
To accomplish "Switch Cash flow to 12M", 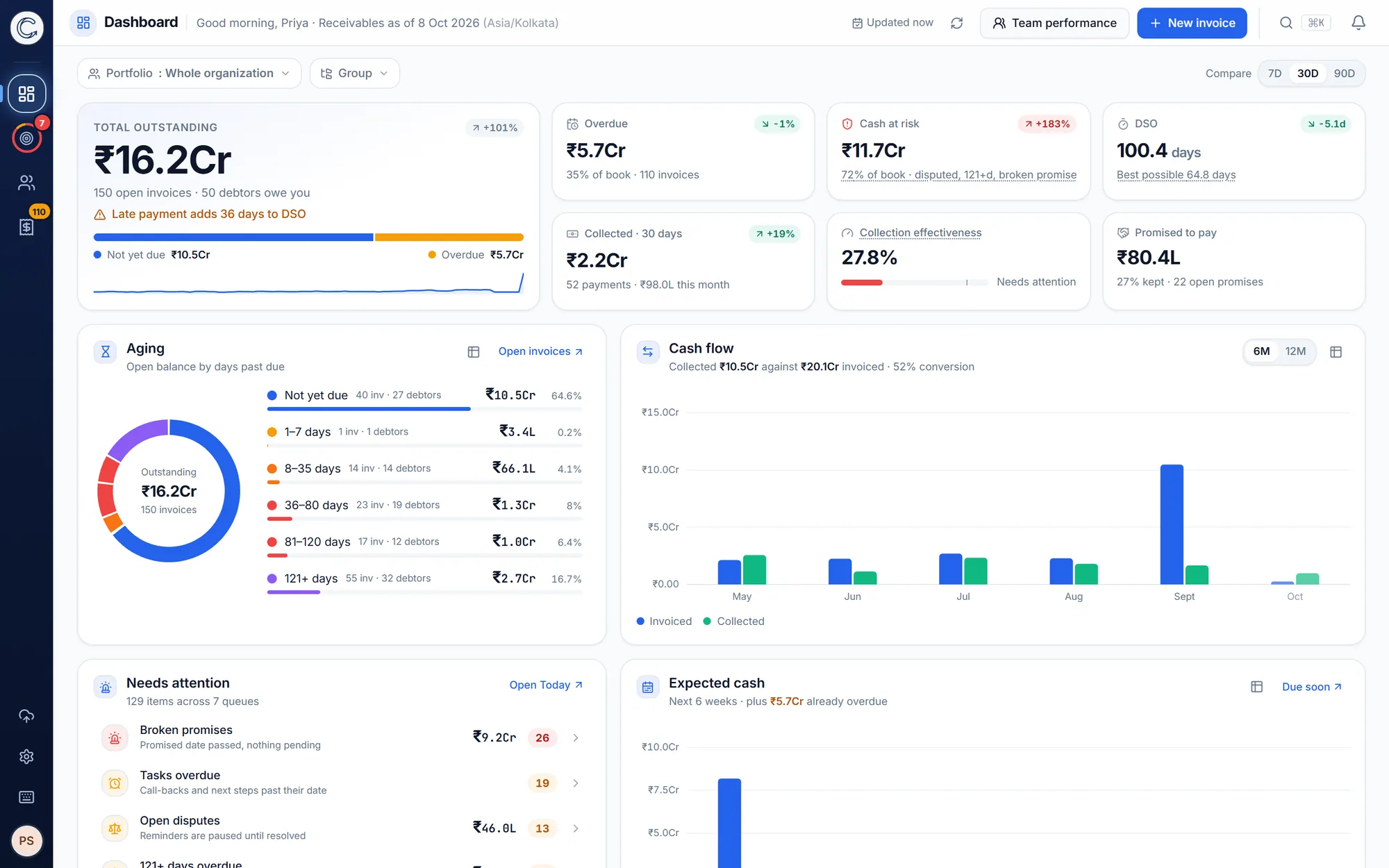I will pos(1295,351).
